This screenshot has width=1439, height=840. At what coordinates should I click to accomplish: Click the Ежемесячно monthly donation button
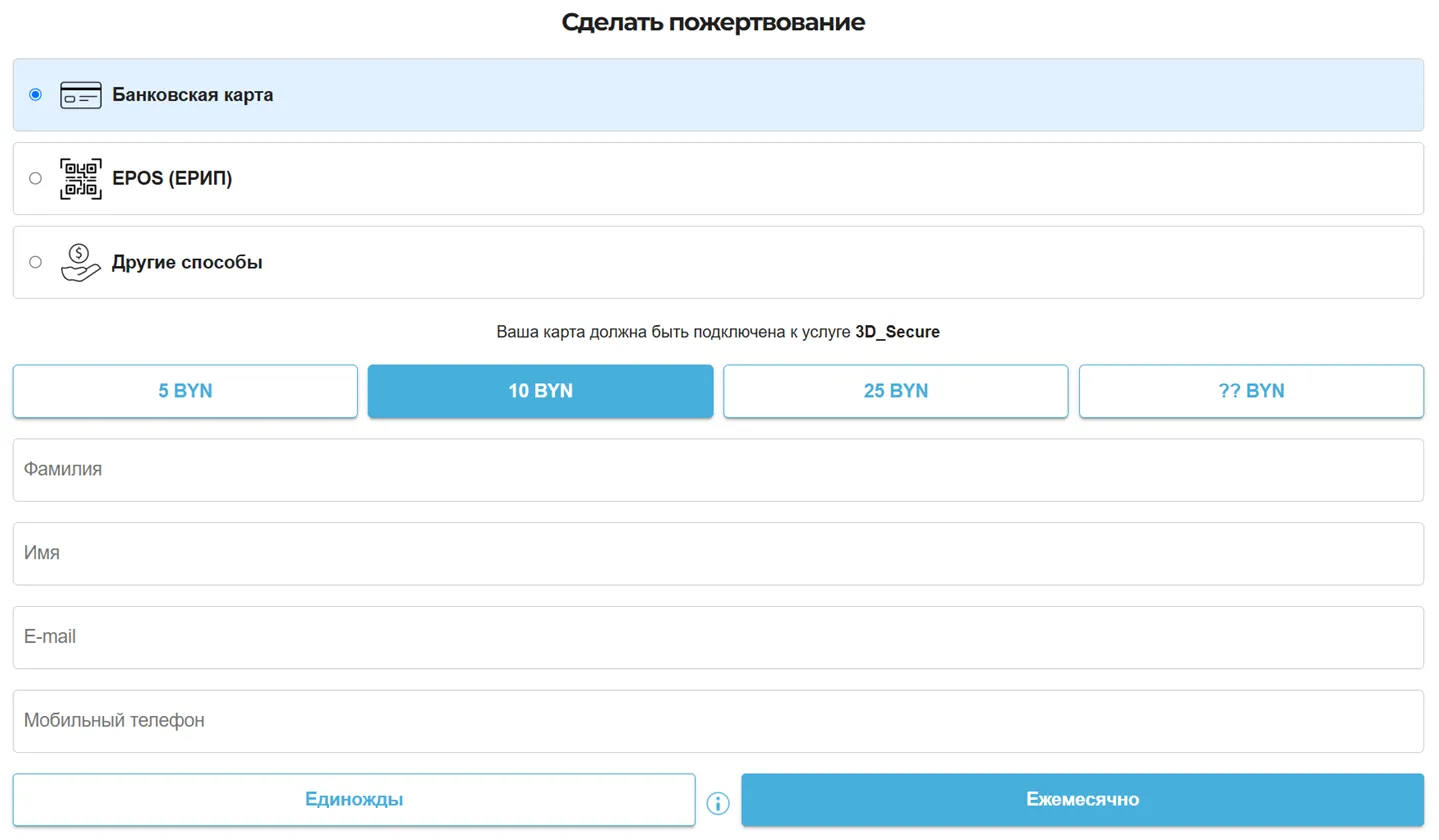[x=1081, y=799]
